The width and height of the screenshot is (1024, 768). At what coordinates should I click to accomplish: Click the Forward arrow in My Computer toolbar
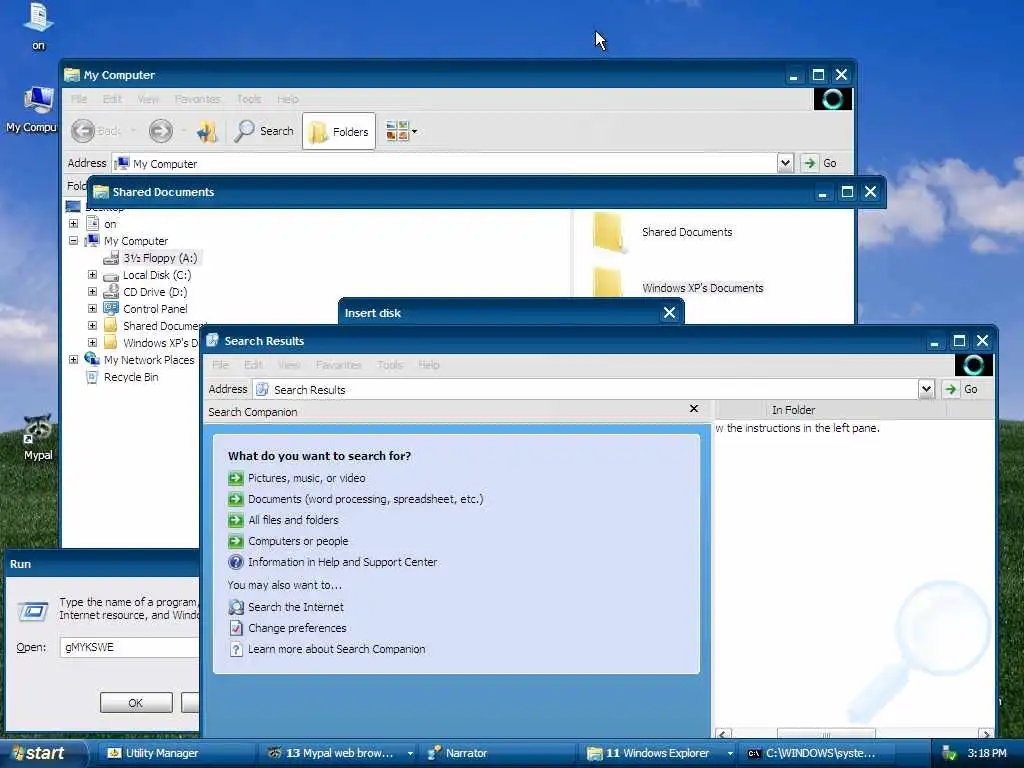[x=161, y=131]
